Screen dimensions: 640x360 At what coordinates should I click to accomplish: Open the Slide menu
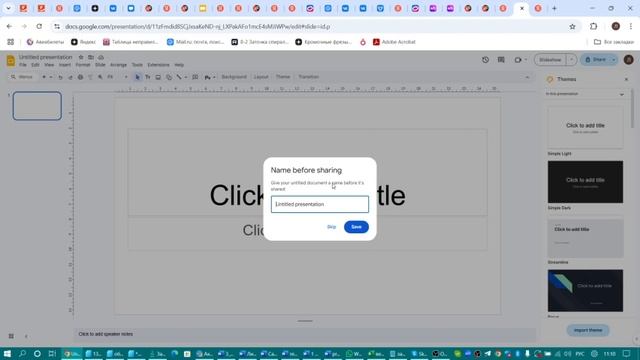100,65
